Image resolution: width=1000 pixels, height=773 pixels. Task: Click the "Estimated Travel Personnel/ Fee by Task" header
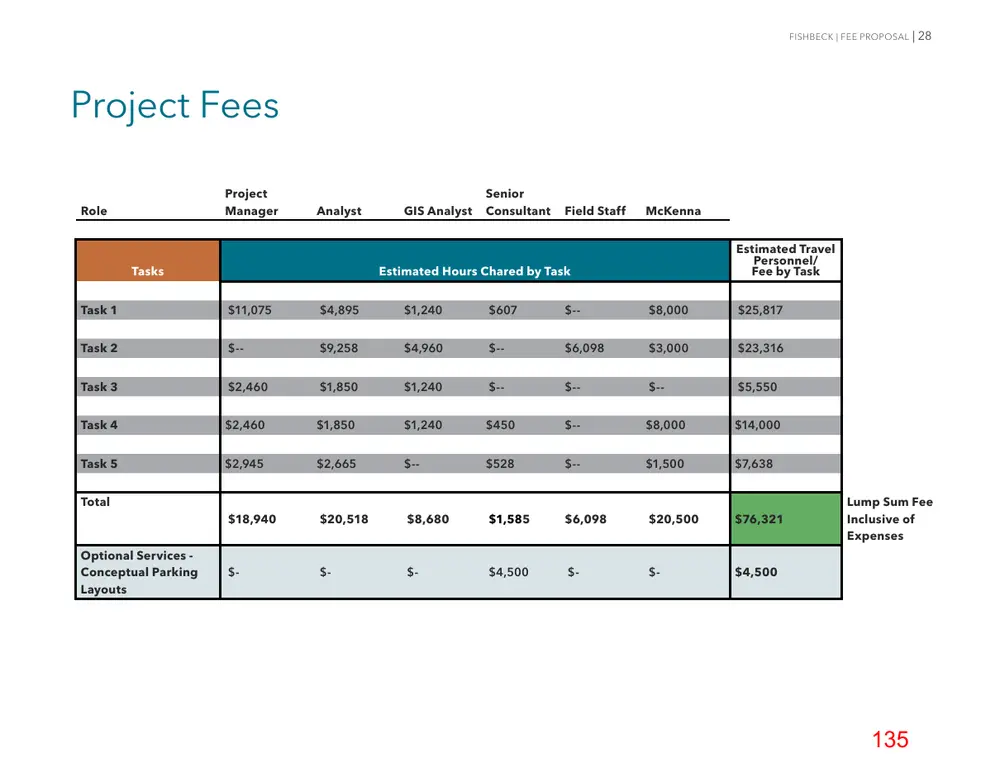click(x=786, y=260)
